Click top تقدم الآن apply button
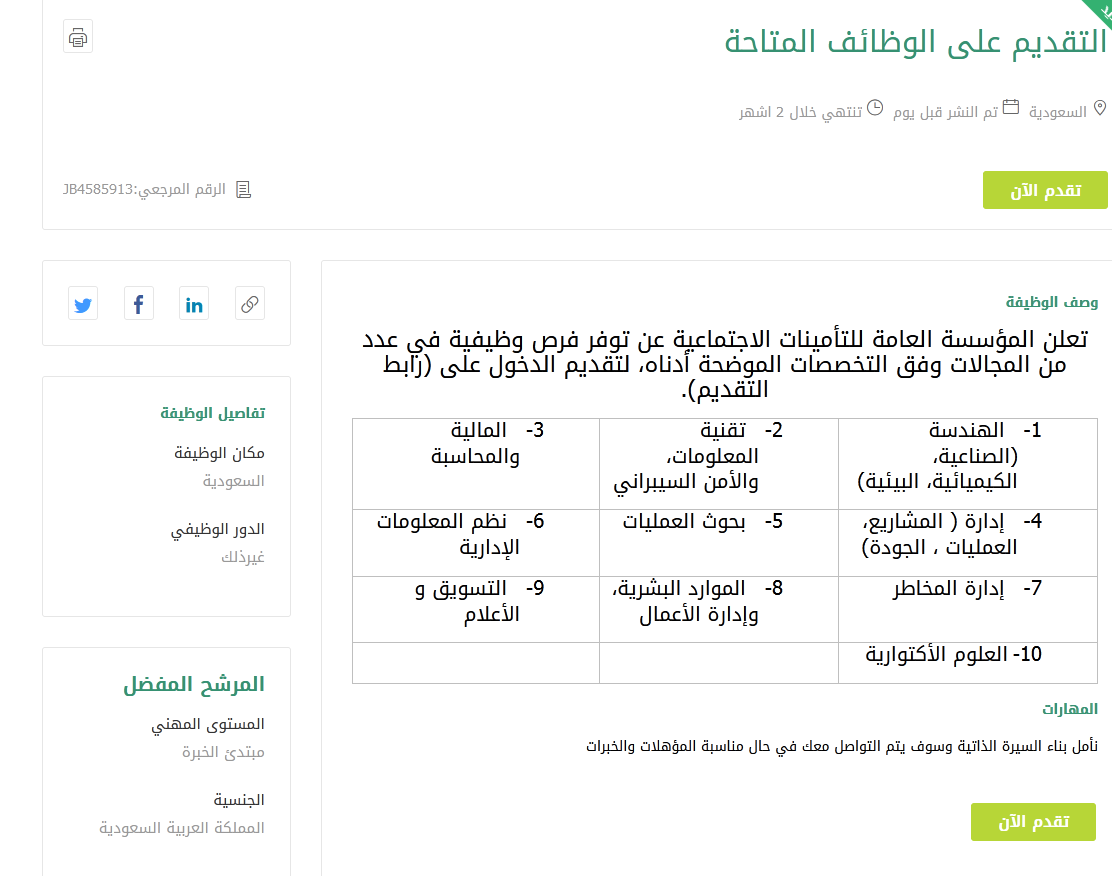 click(1045, 190)
